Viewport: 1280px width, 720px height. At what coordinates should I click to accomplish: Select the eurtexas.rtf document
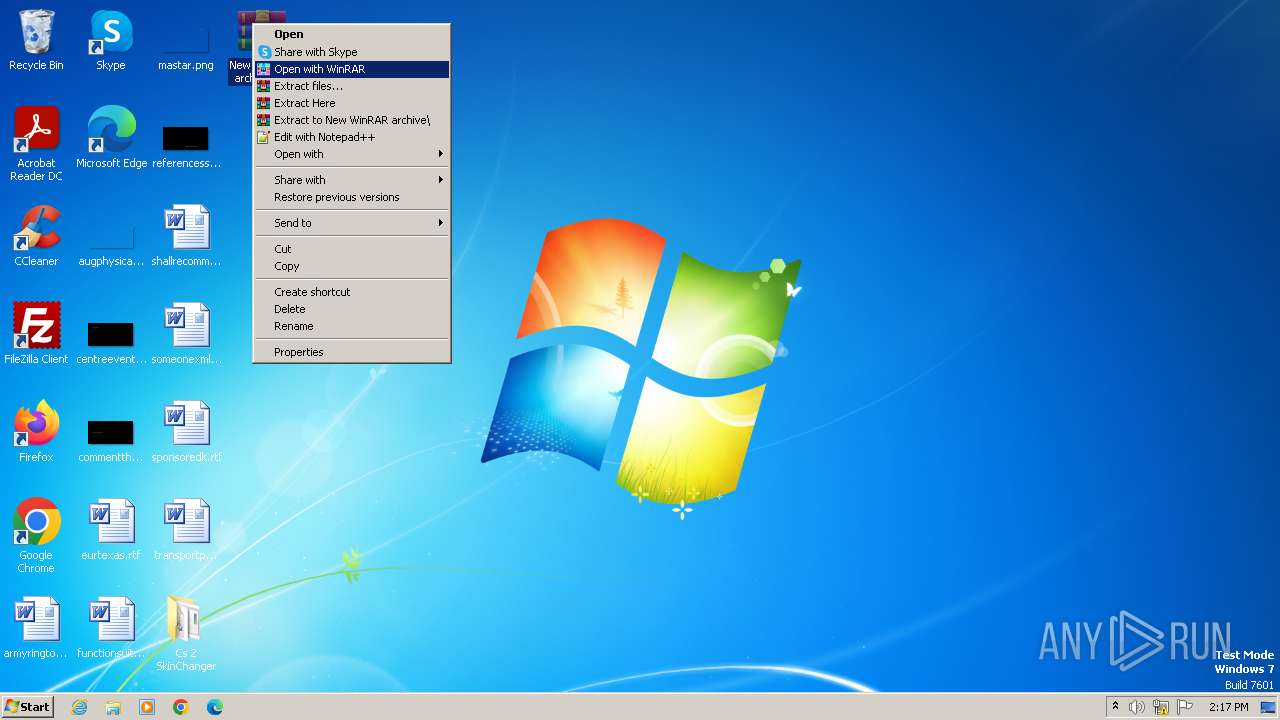111,530
